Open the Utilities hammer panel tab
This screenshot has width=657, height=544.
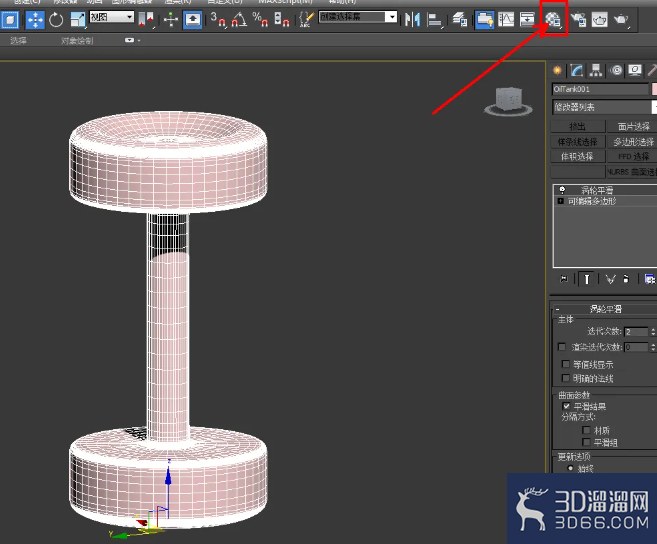click(652, 70)
